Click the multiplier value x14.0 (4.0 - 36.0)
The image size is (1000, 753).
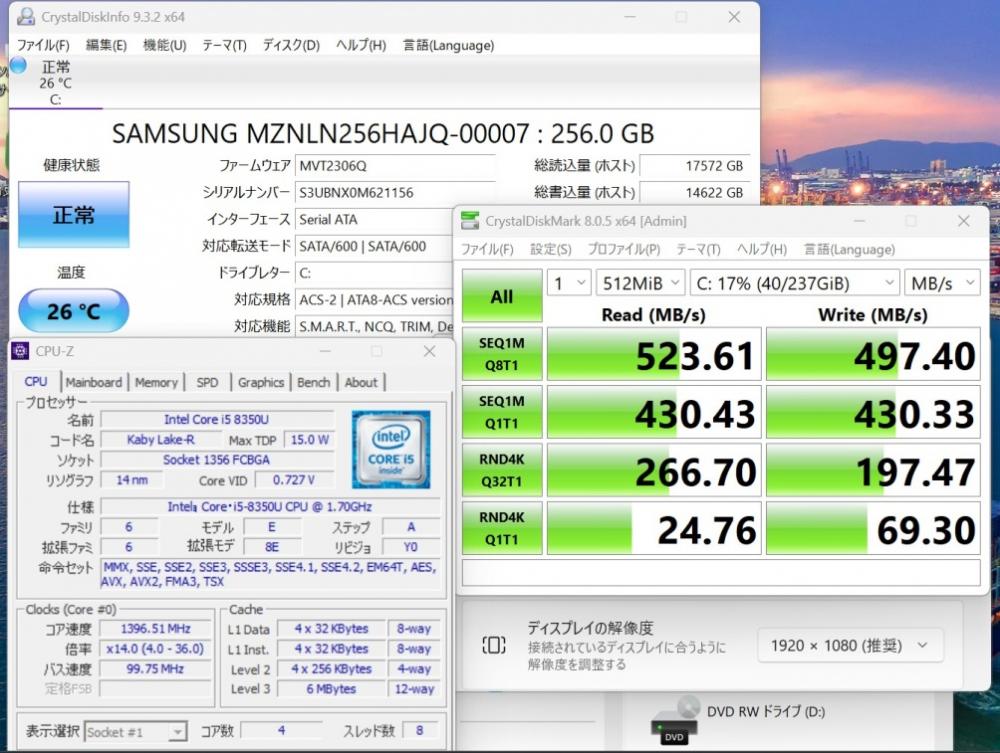[x=156, y=649]
